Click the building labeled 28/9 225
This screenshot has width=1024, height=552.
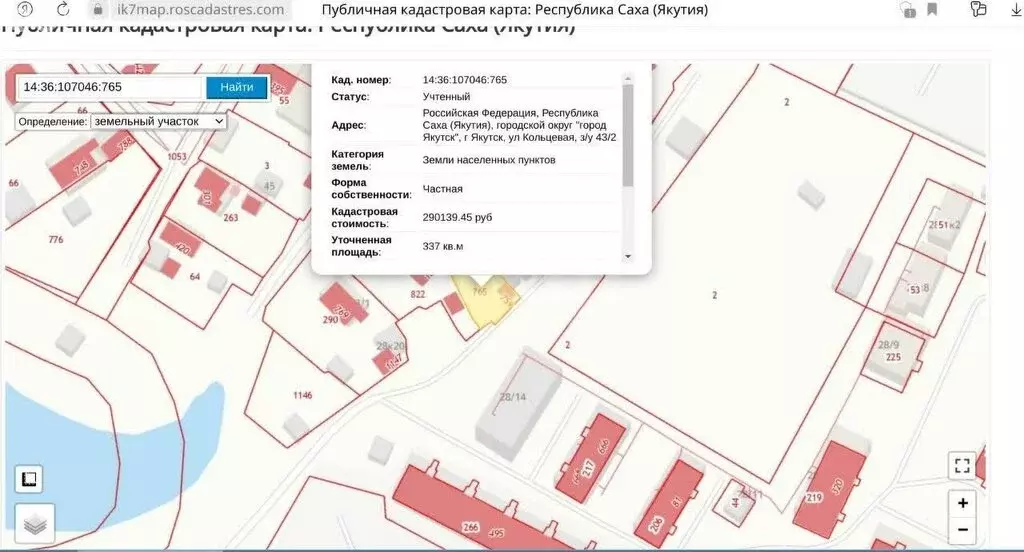(x=892, y=355)
